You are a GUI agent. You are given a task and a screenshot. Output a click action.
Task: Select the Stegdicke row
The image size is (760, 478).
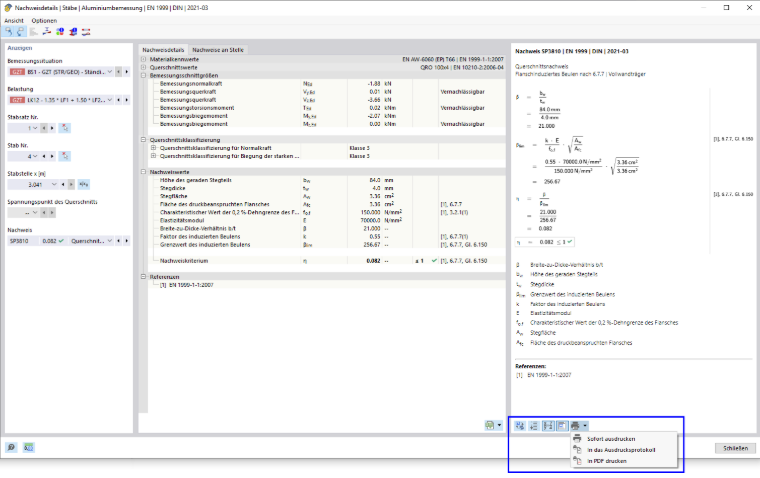coord(327,188)
